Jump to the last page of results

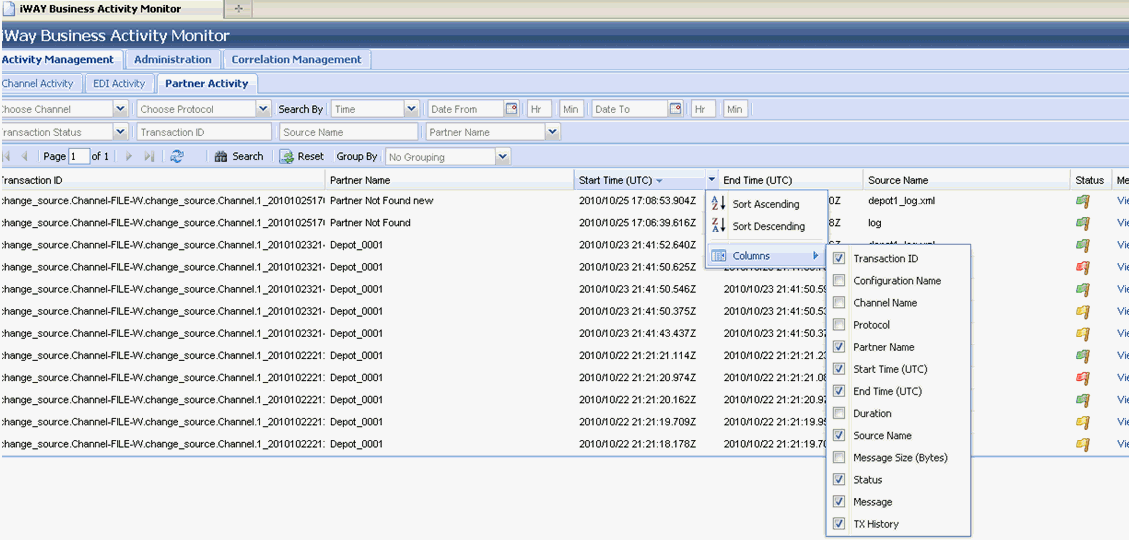149,156
